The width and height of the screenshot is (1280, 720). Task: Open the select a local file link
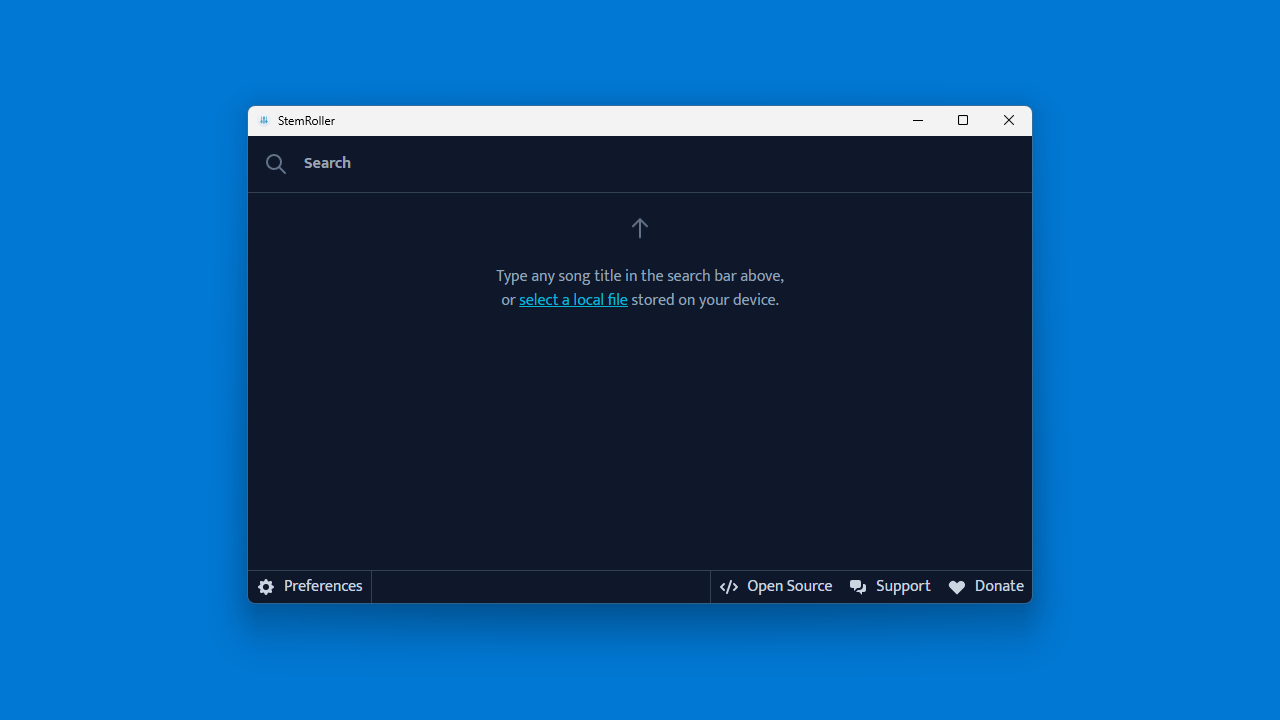[x=573, y=300]
